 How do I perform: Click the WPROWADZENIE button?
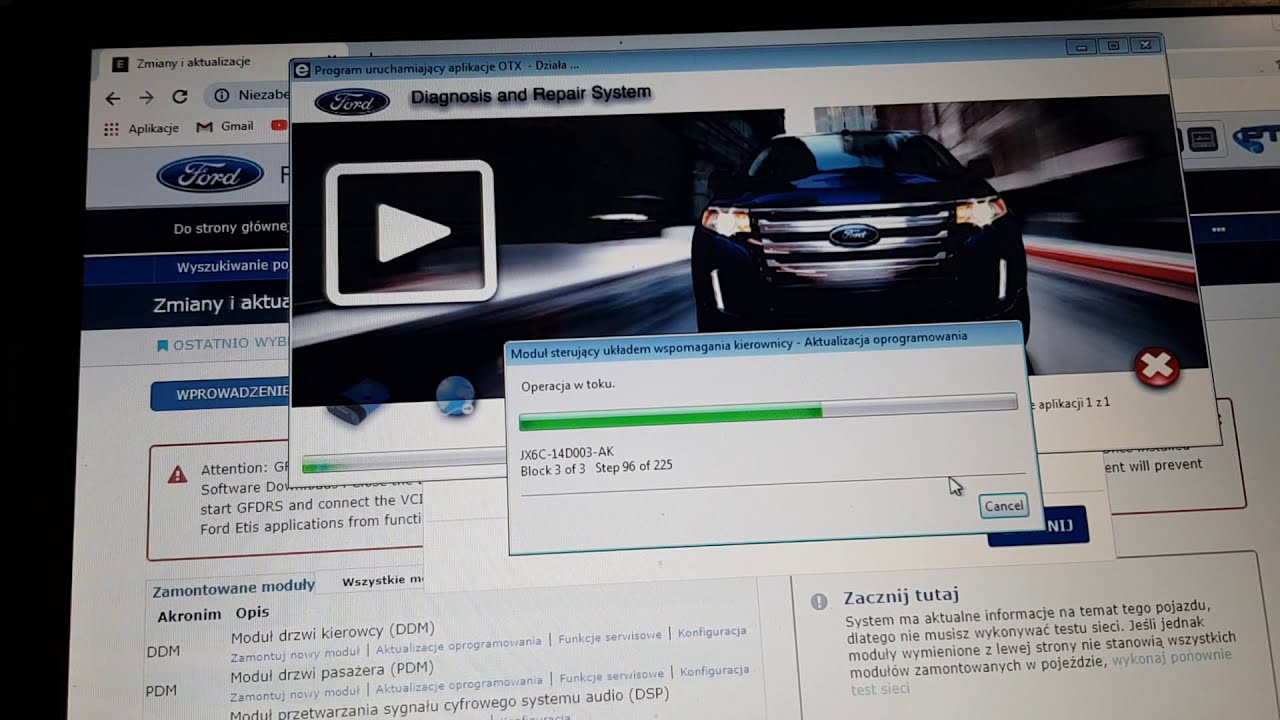(x=221, y=394)
